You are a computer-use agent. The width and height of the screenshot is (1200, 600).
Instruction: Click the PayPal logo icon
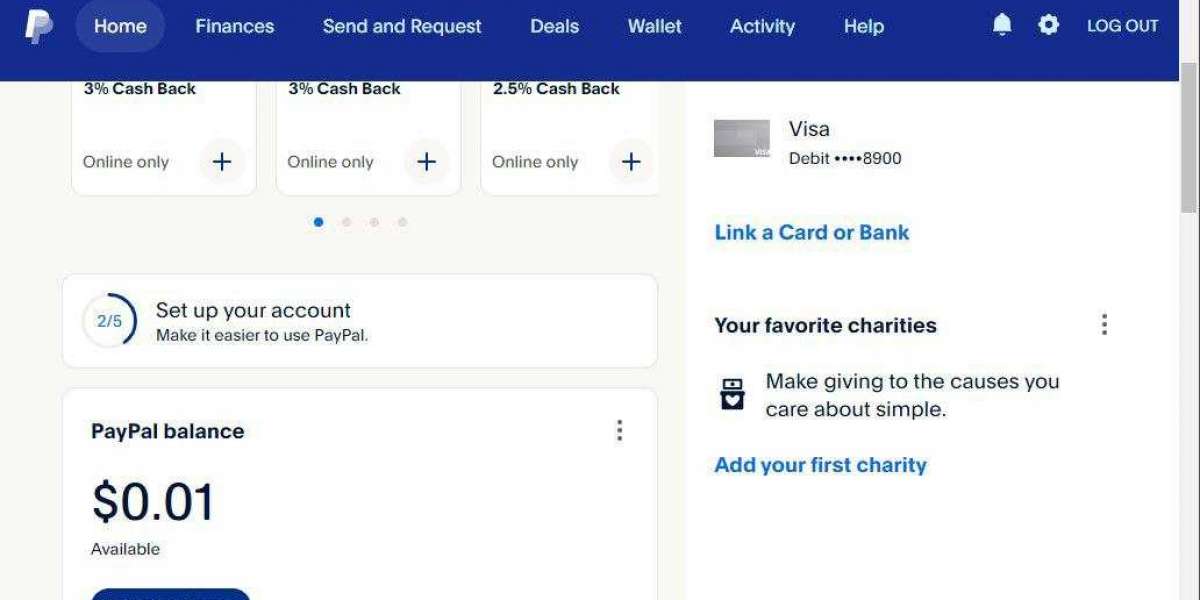[x=39, y=27]
